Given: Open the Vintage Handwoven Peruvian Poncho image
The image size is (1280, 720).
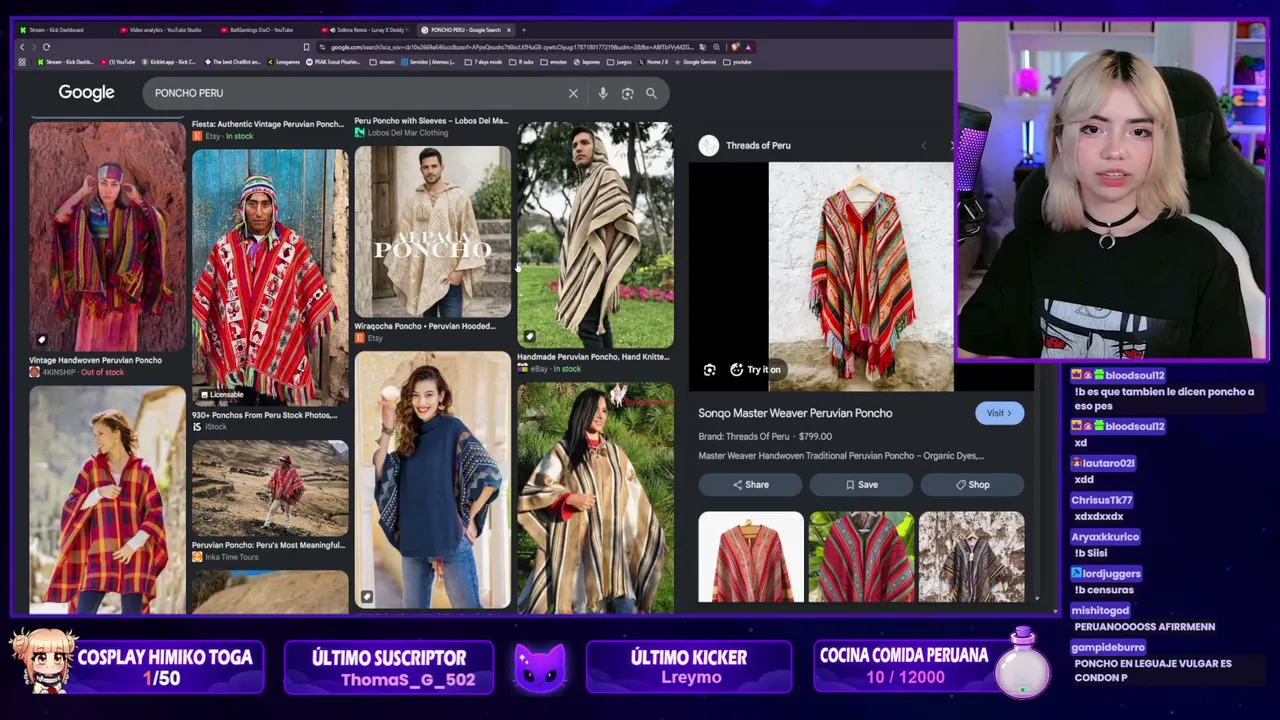Looking at the screenshot, I should coord(107,236).
